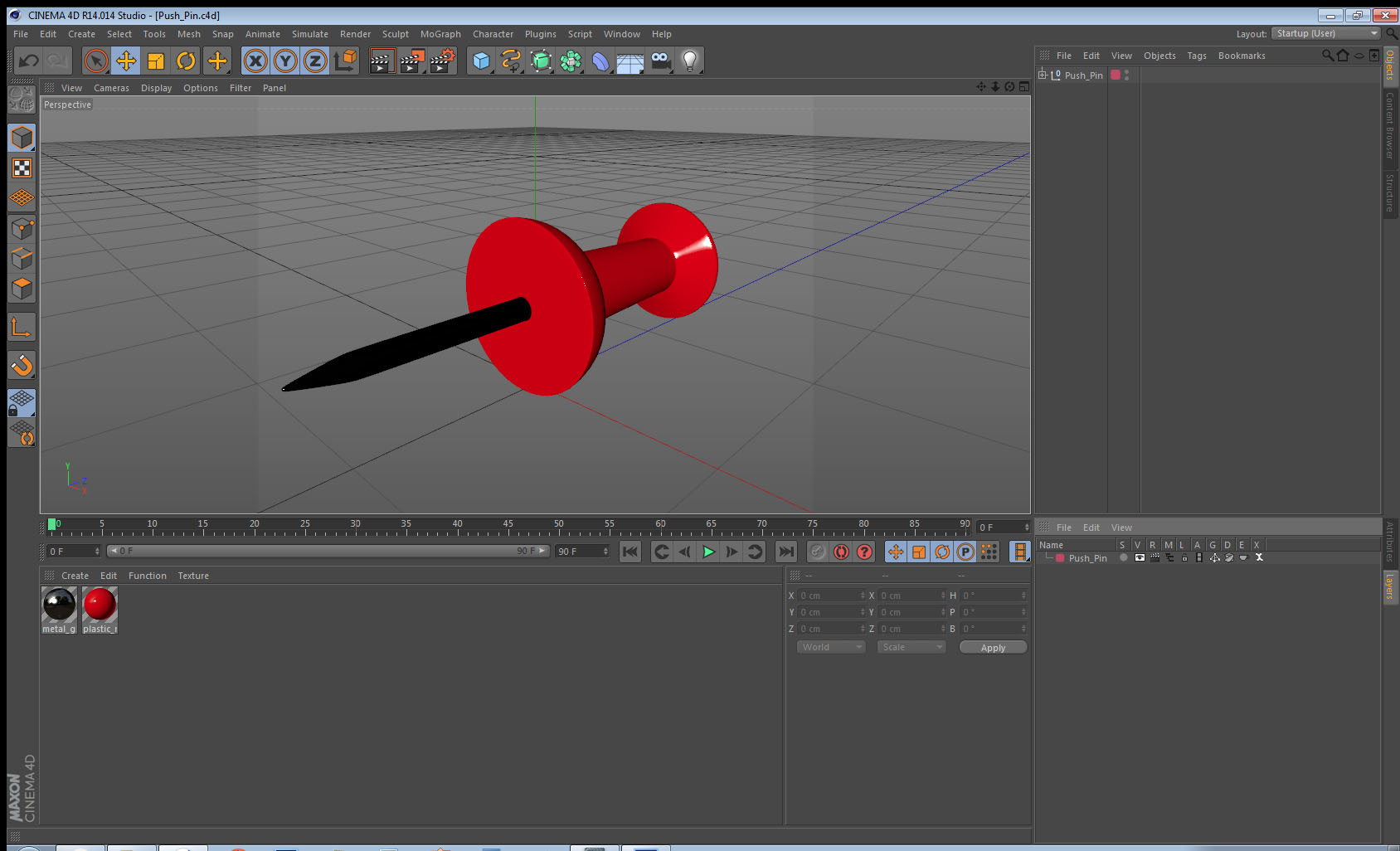Play the animation with the play button

pyautogui.click(x=708, y=552)
